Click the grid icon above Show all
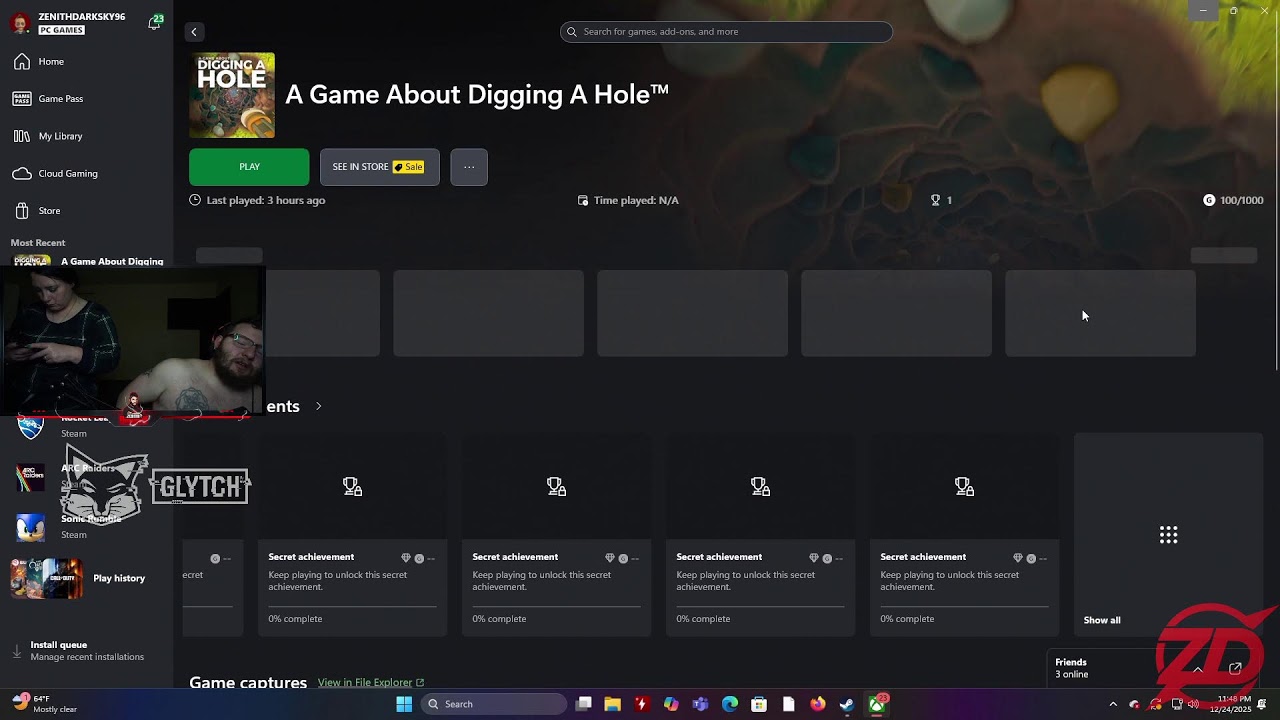The image size is (1280, 720). [1169, 534]
